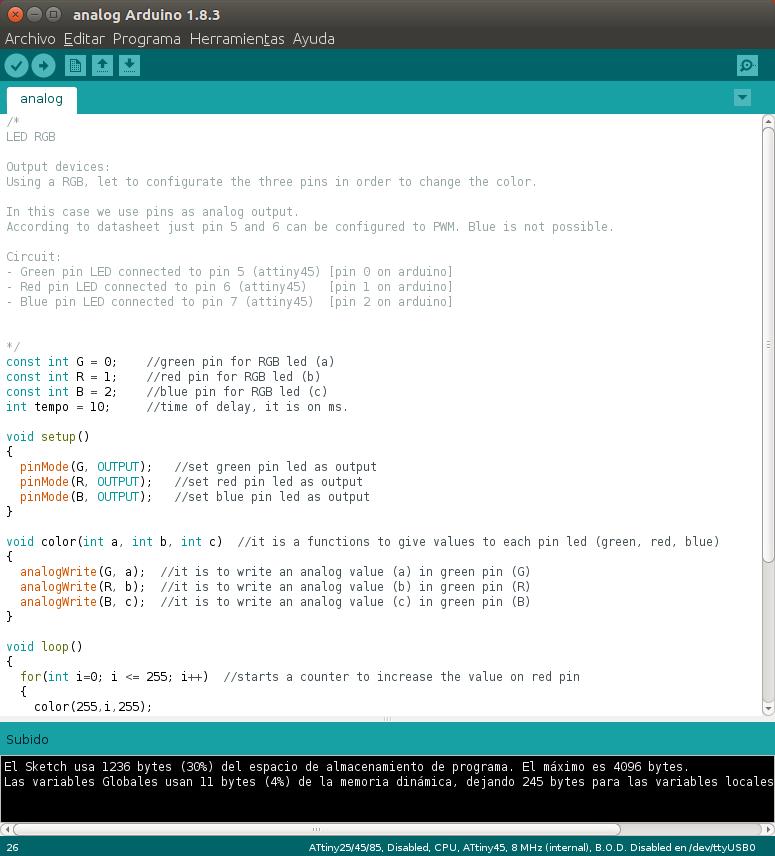This screenshot has width=775, height=856.
Task: Expand the tab options dropdown arrow
Action: click(742, 98)
